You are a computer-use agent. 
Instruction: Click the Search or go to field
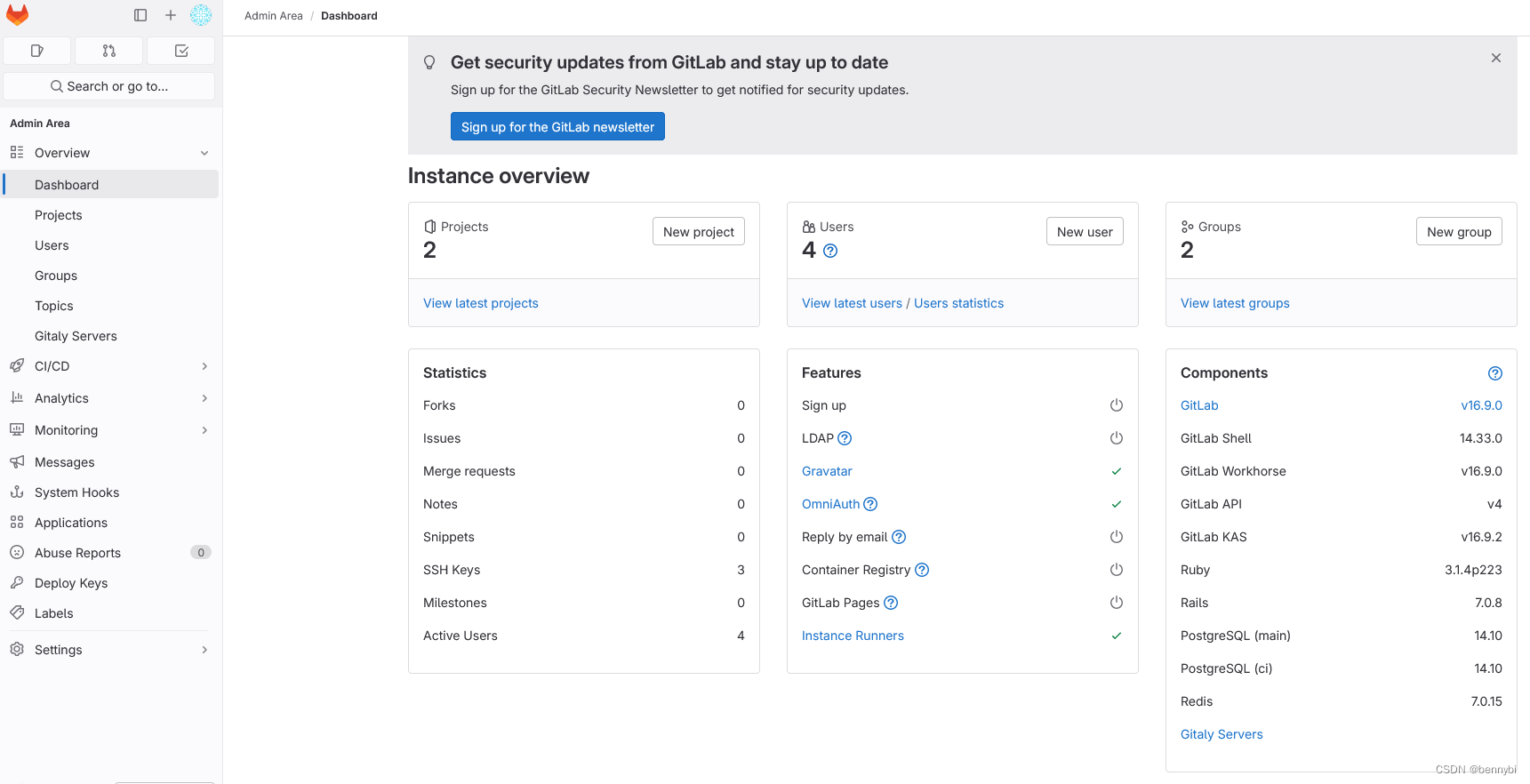[x=109, y=86]
